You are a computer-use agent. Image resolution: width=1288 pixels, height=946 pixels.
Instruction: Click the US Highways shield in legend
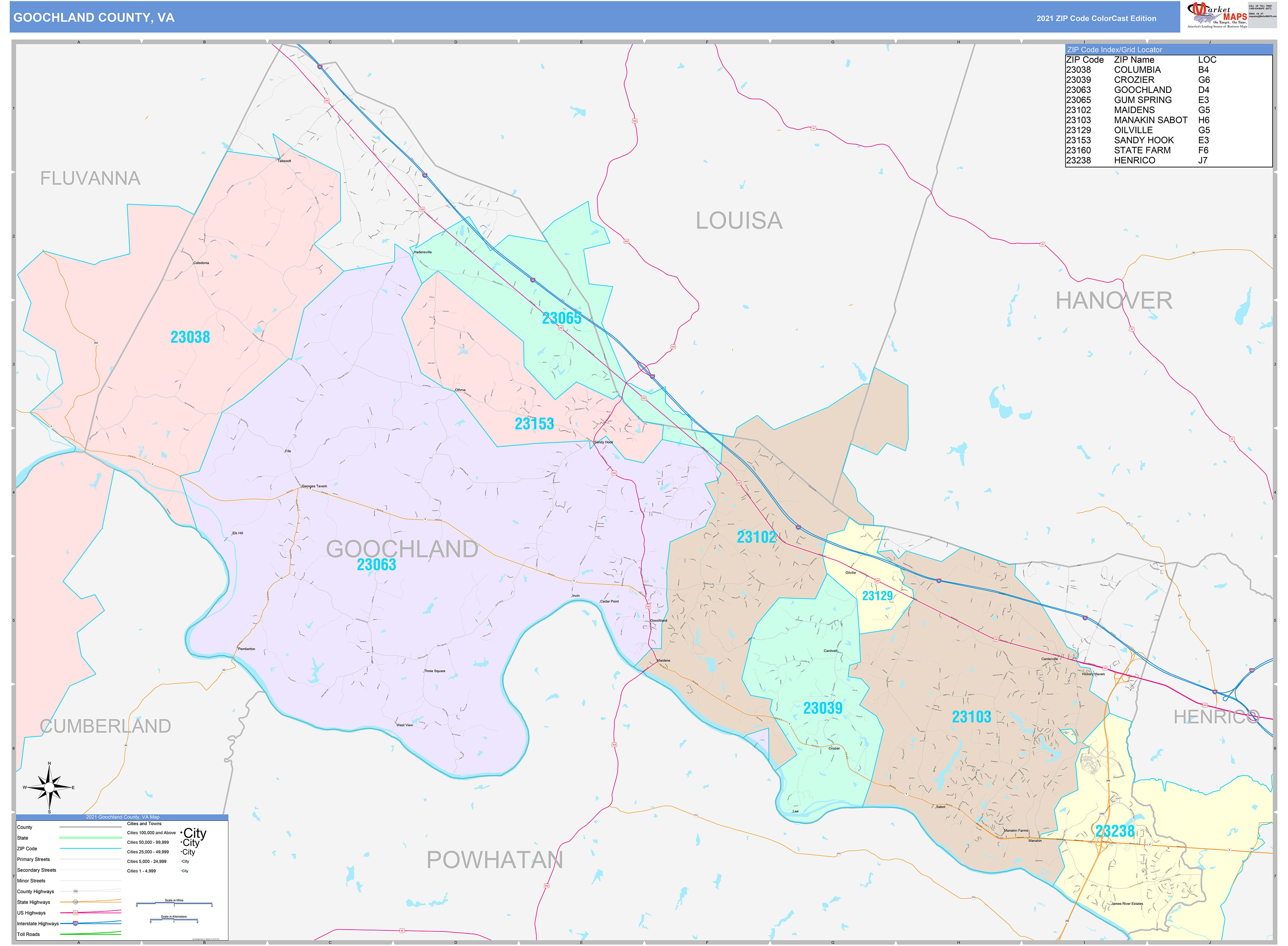click(x=75, y=913)
